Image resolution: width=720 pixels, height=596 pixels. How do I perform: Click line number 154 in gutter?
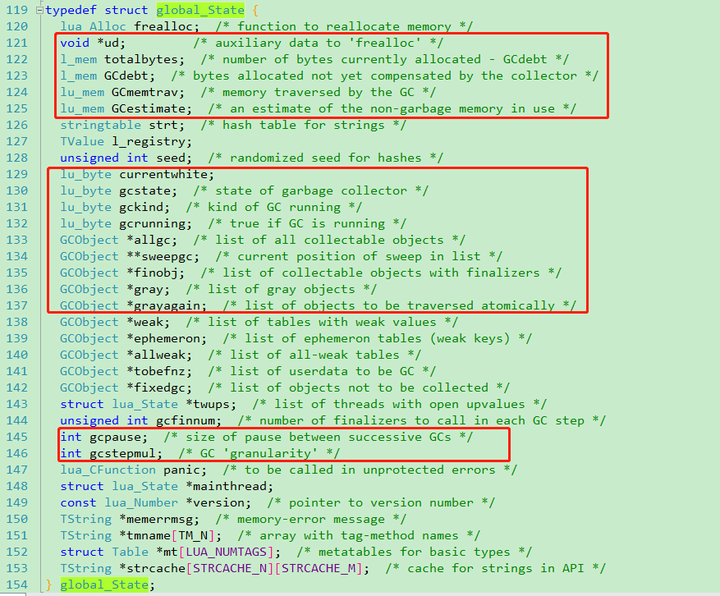[17, 585]
